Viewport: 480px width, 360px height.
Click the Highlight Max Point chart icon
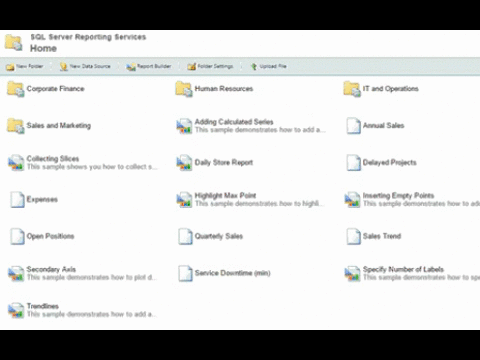point(184,200)
